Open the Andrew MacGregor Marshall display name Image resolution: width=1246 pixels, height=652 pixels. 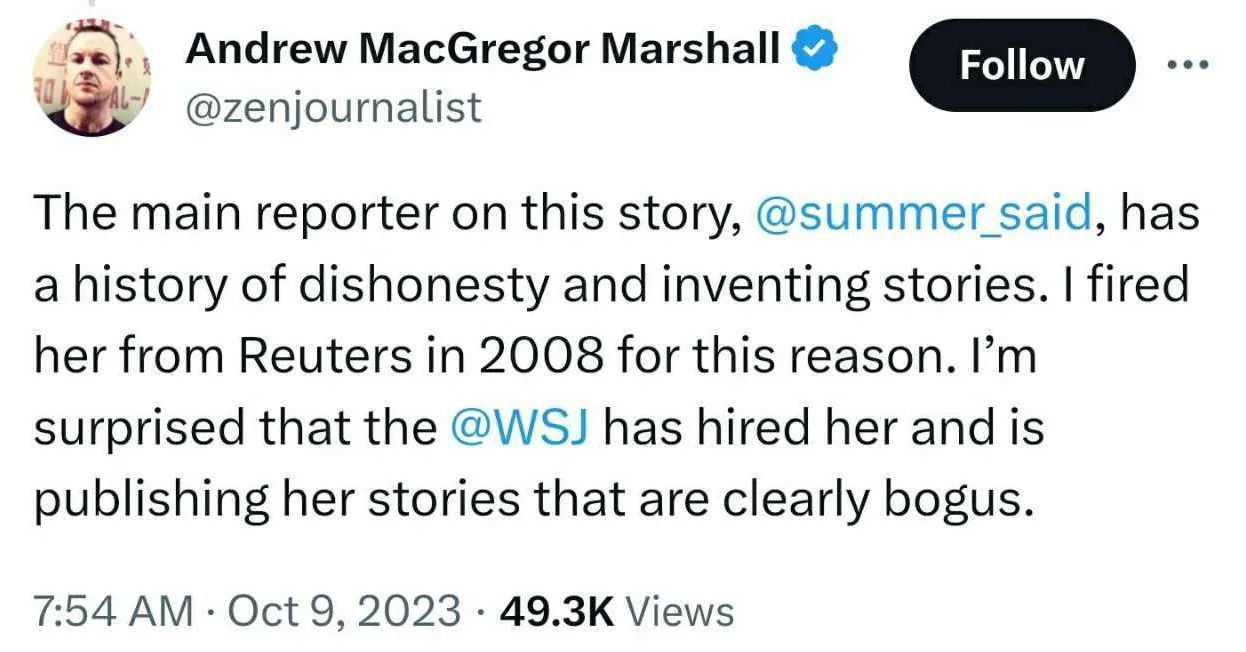pyautogui.click(x=483, y=47)
